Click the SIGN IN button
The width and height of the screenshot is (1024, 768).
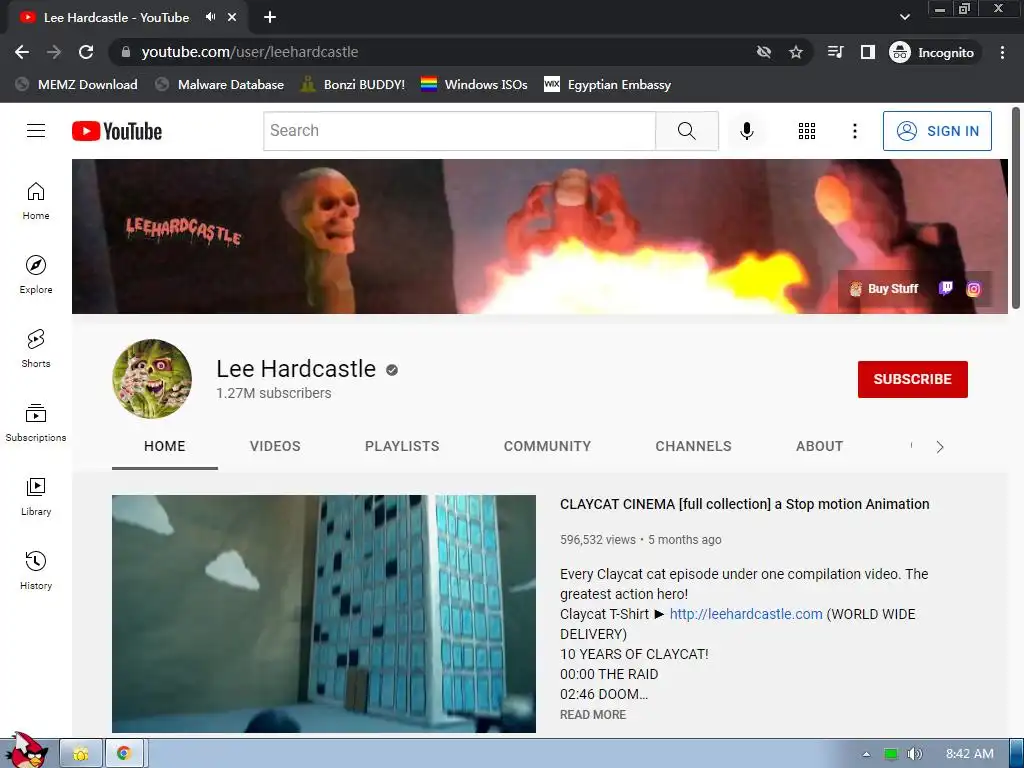[x=937, y=131]
